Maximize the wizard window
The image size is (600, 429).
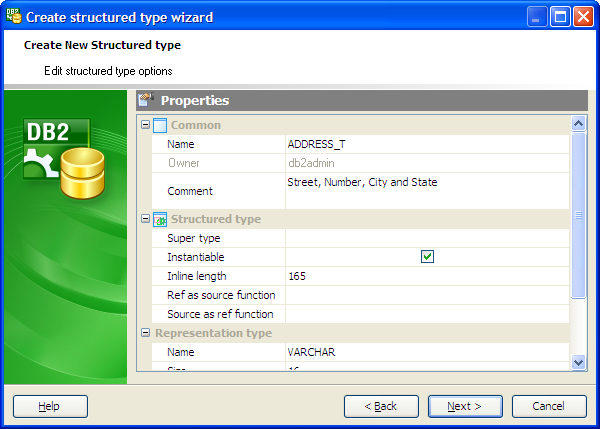[560, 17]
